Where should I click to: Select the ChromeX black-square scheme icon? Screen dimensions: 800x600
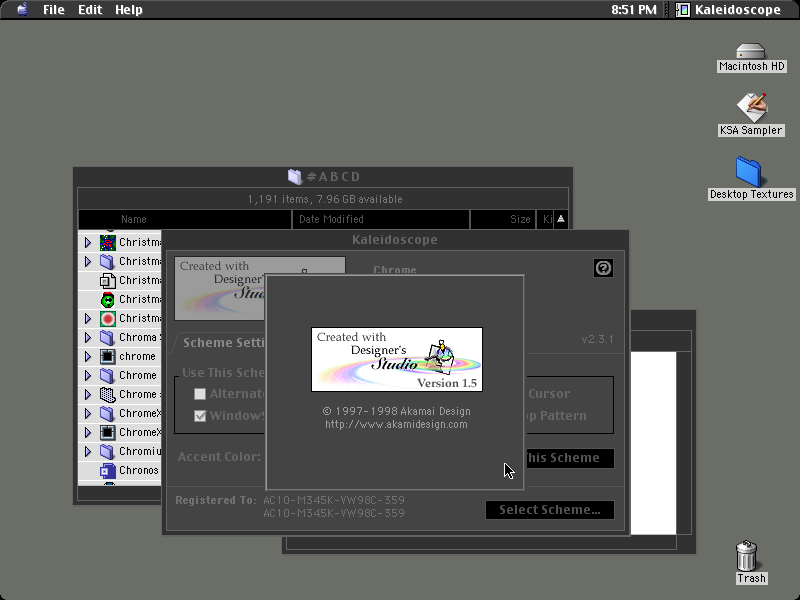[108, 432]
